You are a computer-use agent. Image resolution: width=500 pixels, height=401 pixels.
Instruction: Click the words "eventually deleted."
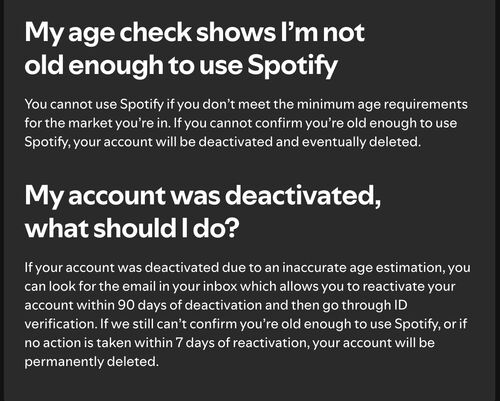click(x=361, y=142)
